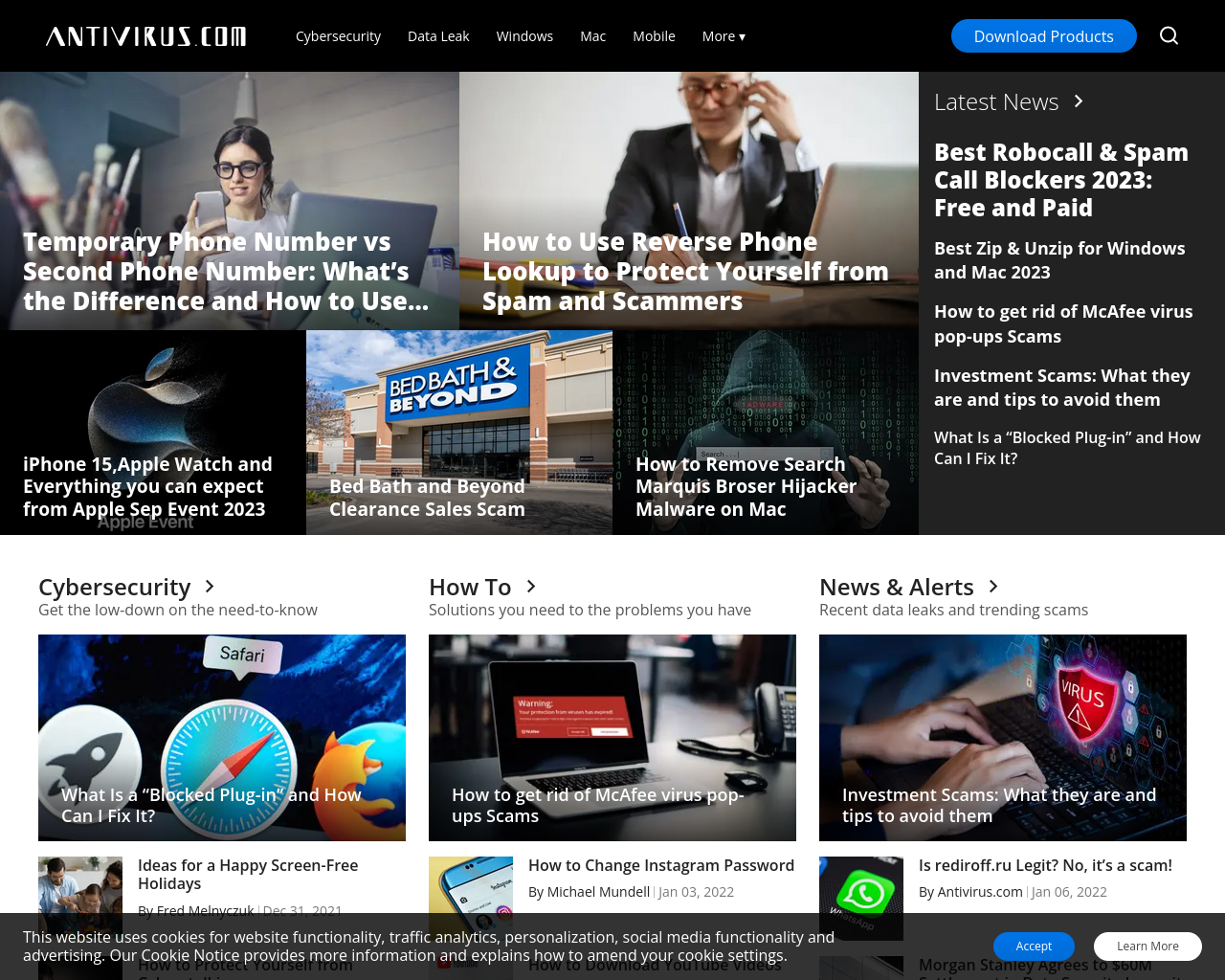Open Investment Scams sidebar news link
The image size is (1225, 980).
pyautogui.click(x=1062, y=388)
